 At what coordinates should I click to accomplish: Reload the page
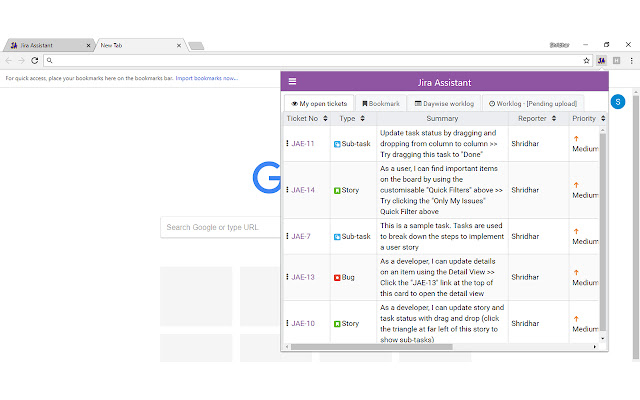[x=35, y=60]
